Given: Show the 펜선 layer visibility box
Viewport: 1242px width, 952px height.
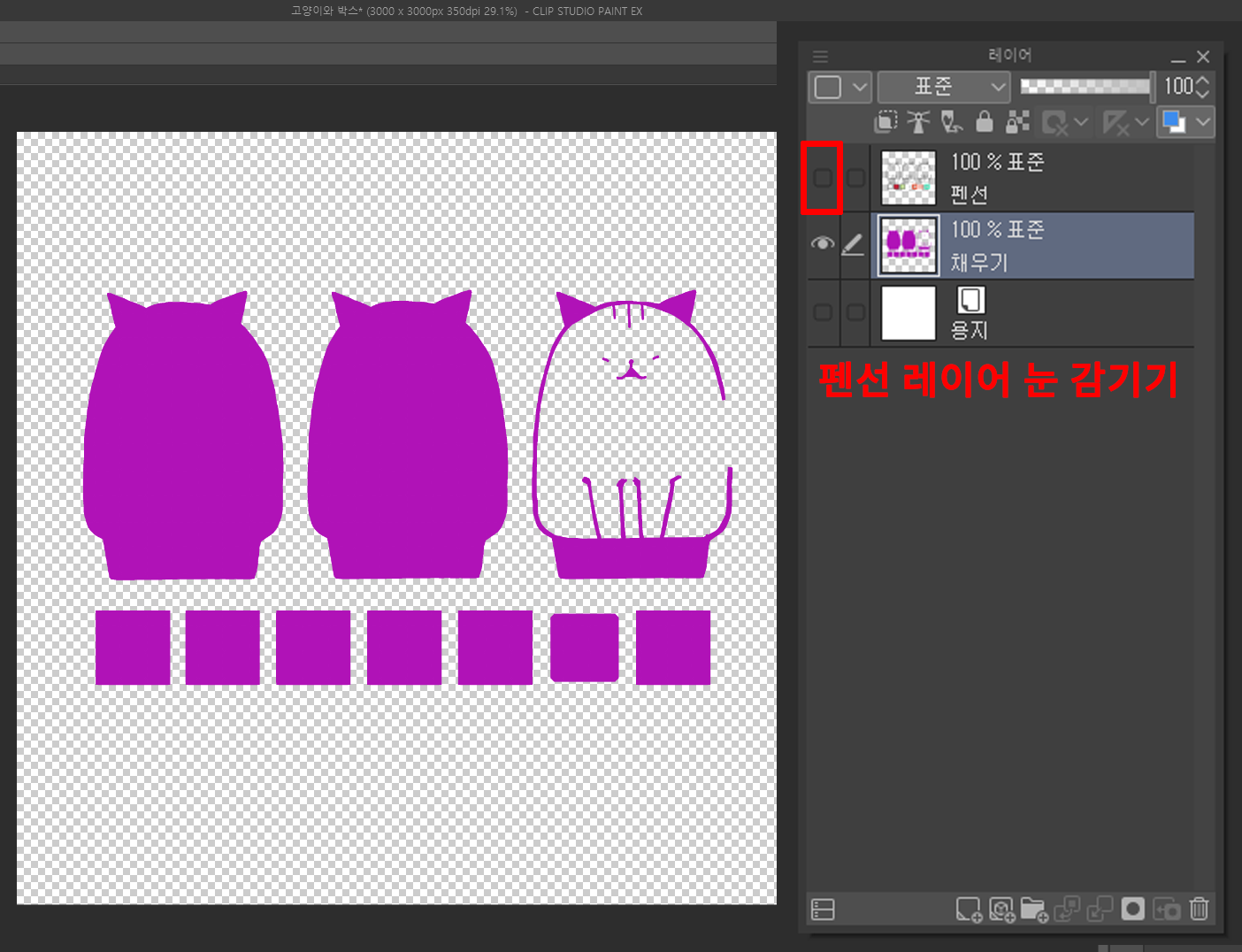Looking at the screenshot, I should [x=822, y=178].
